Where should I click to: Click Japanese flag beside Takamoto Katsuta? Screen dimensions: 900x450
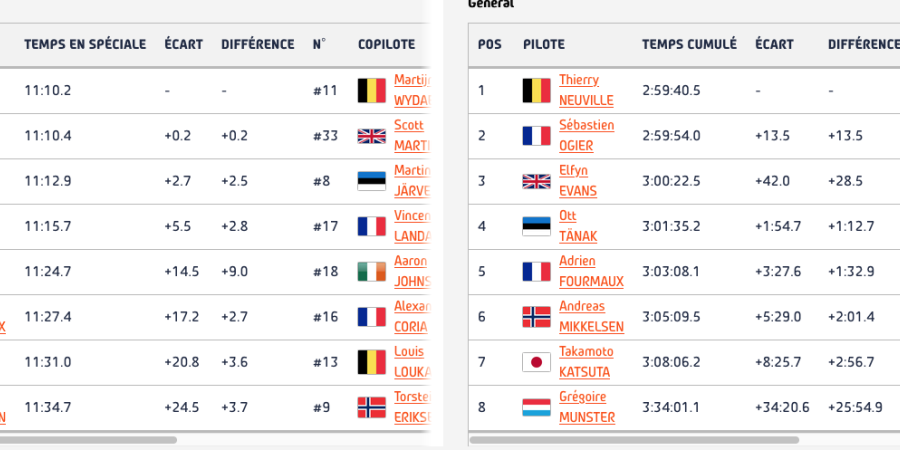tap(537, 362)
